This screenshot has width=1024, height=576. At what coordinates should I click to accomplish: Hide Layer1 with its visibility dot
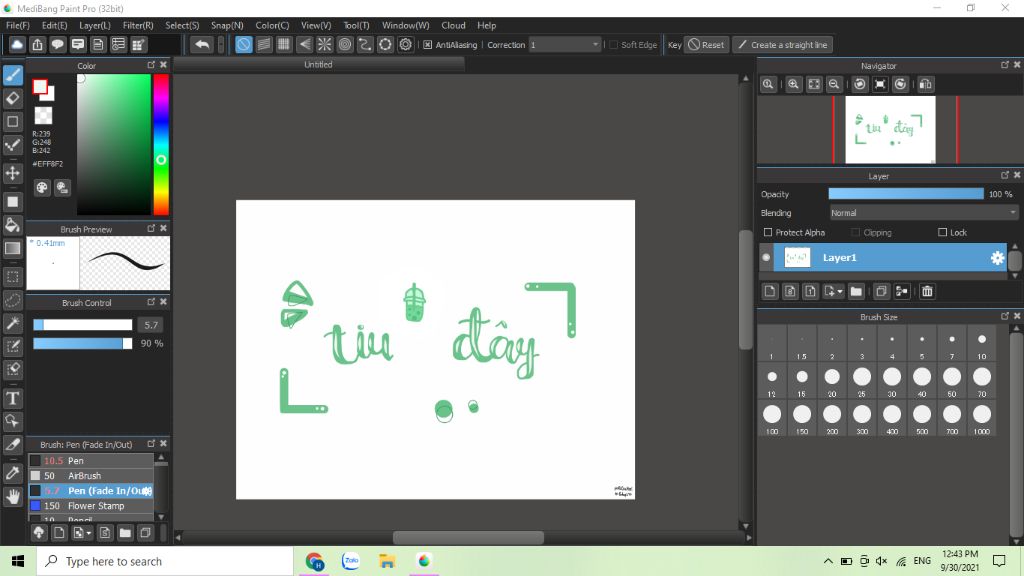[x=766, y=257]
